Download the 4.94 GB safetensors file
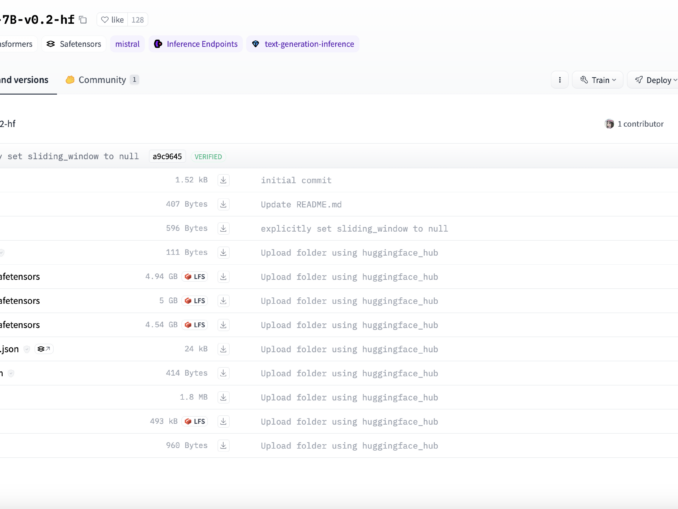Screen dimensions: 678x509 click(223, 277)
